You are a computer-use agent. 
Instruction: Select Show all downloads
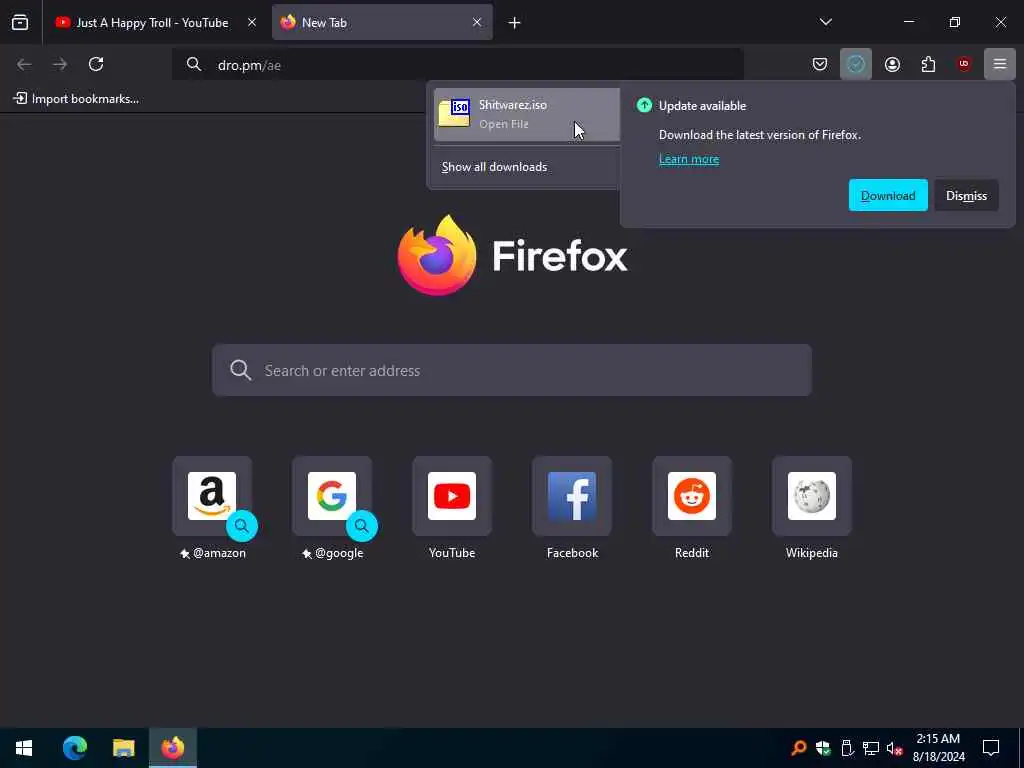(494, 167)
